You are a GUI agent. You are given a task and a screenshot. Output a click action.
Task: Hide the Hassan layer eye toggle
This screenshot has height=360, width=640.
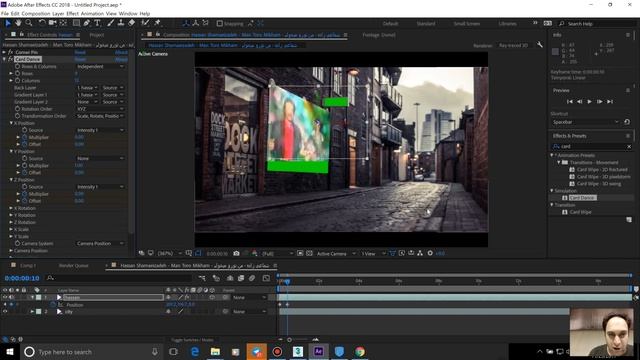point(5,298)
